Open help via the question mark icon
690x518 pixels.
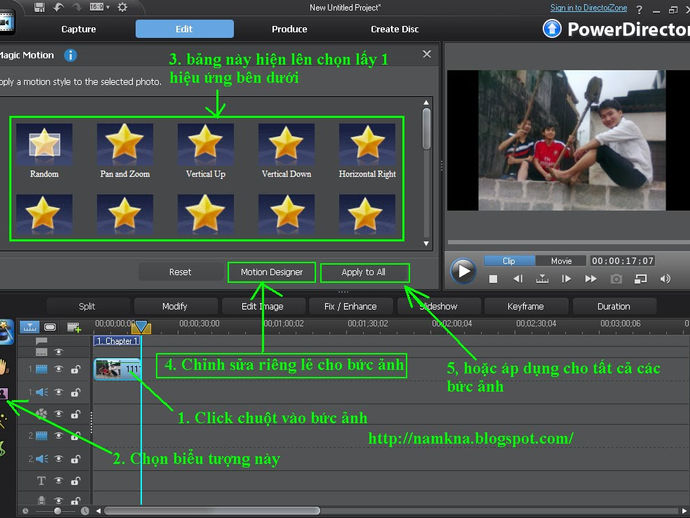(639, 9)
